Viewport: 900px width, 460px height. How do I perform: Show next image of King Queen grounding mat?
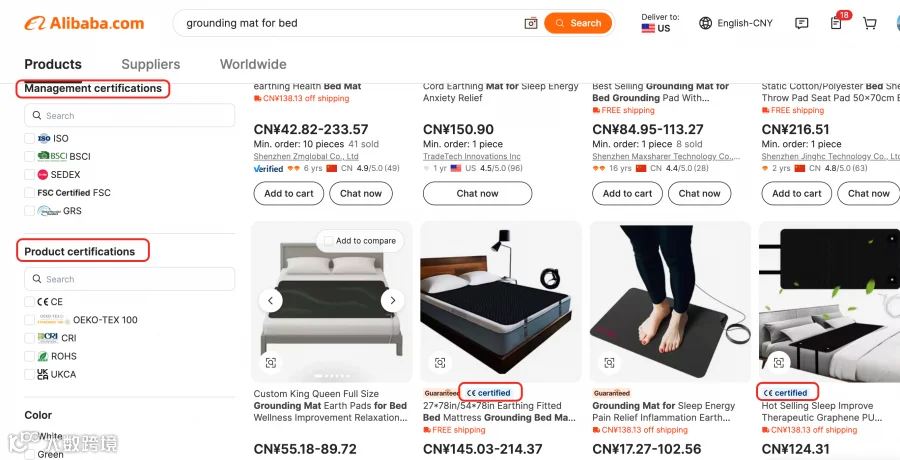pyautogui.click(x=393, y=300)
